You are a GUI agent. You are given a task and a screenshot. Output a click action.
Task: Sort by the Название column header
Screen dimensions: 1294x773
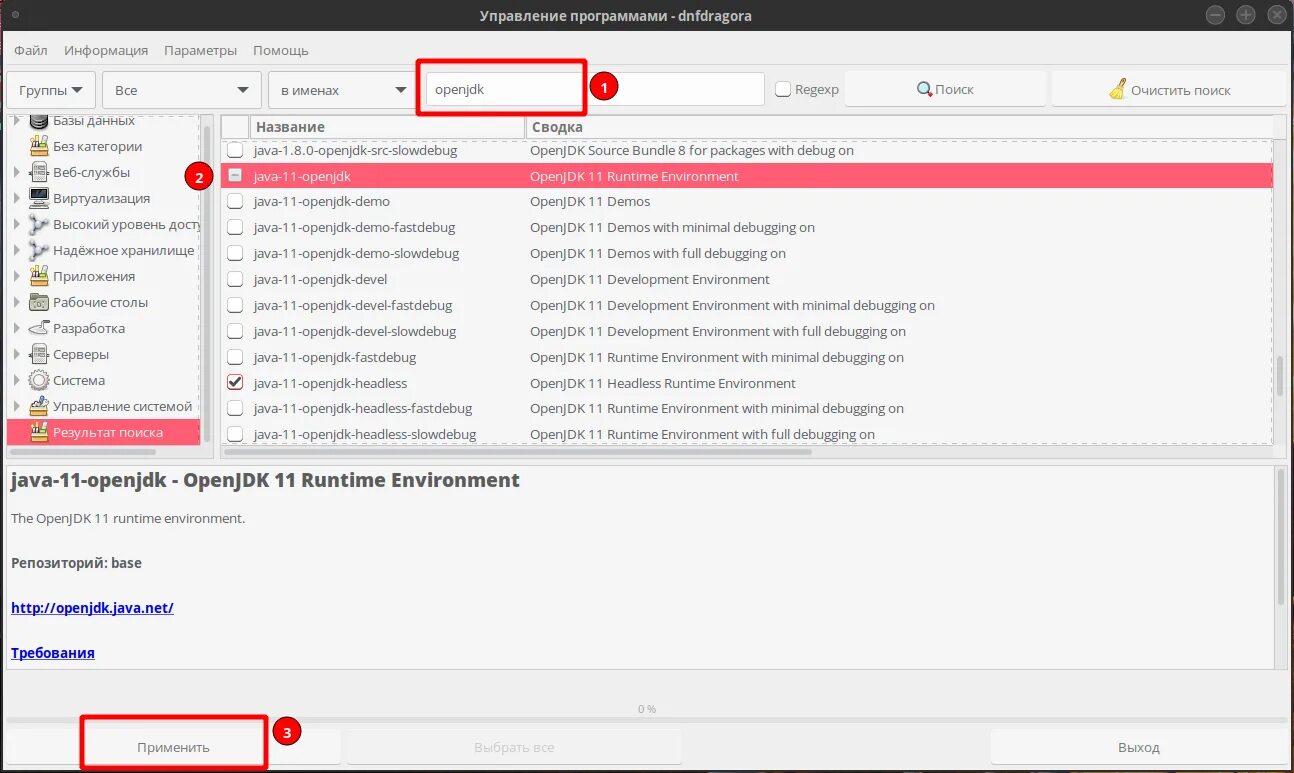click(387, 127)
